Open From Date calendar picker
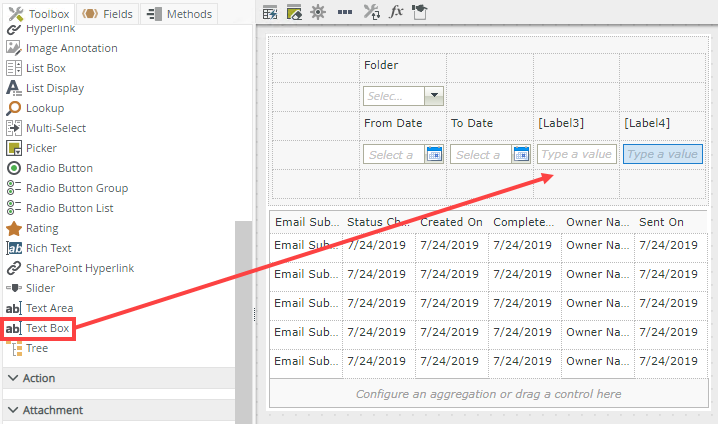This screenshot has width=718, height=424. pos(434,154)
